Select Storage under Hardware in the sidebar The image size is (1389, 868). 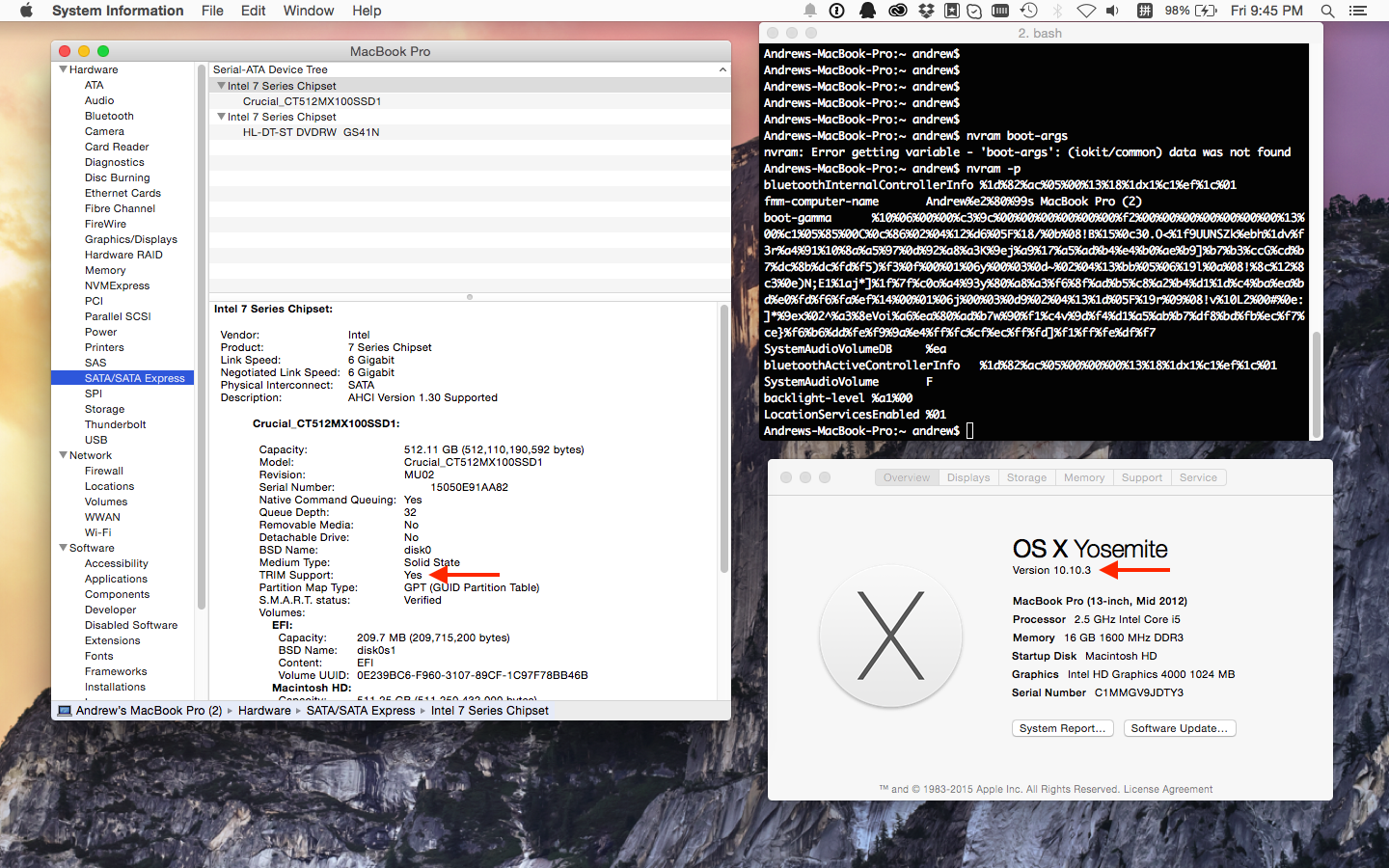105,409
